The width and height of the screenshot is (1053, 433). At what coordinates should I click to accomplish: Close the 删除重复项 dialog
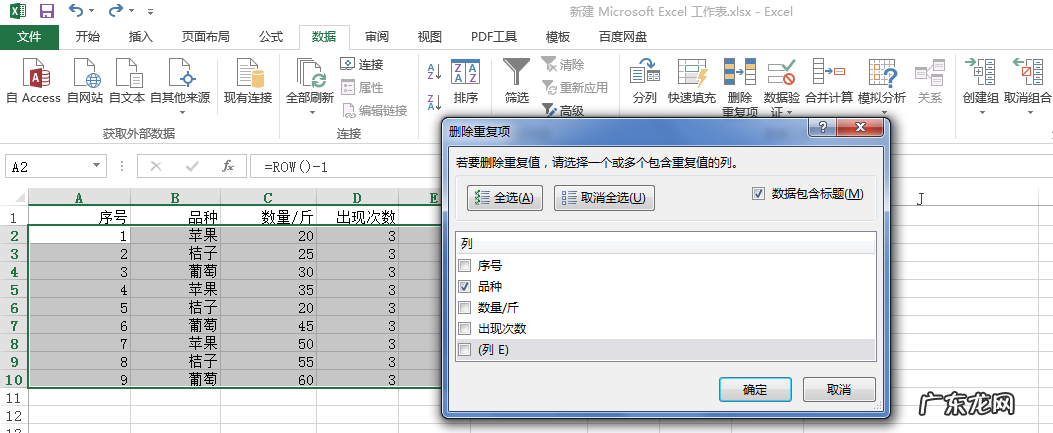click(x=860, y=128)
